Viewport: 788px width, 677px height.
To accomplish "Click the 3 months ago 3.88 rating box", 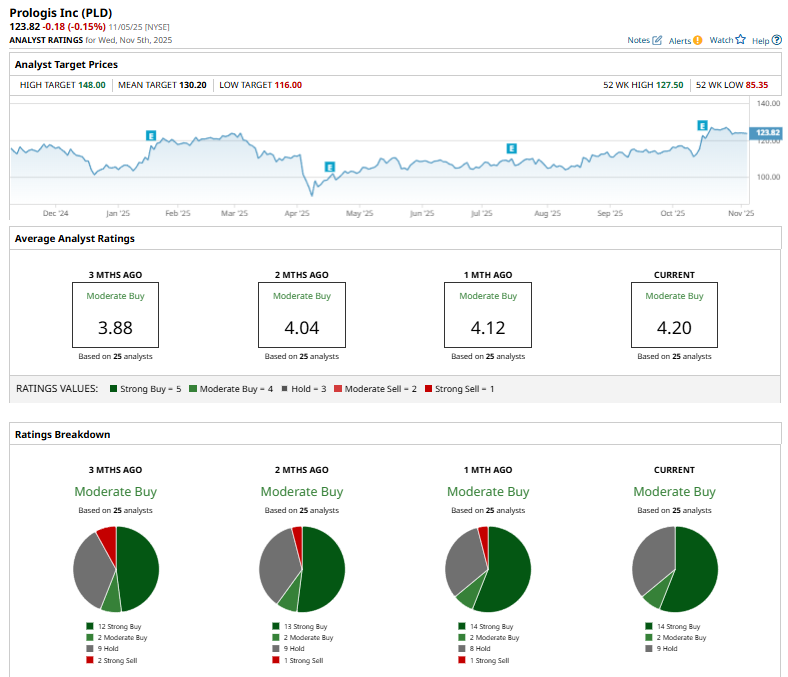I will pos(115,315).
